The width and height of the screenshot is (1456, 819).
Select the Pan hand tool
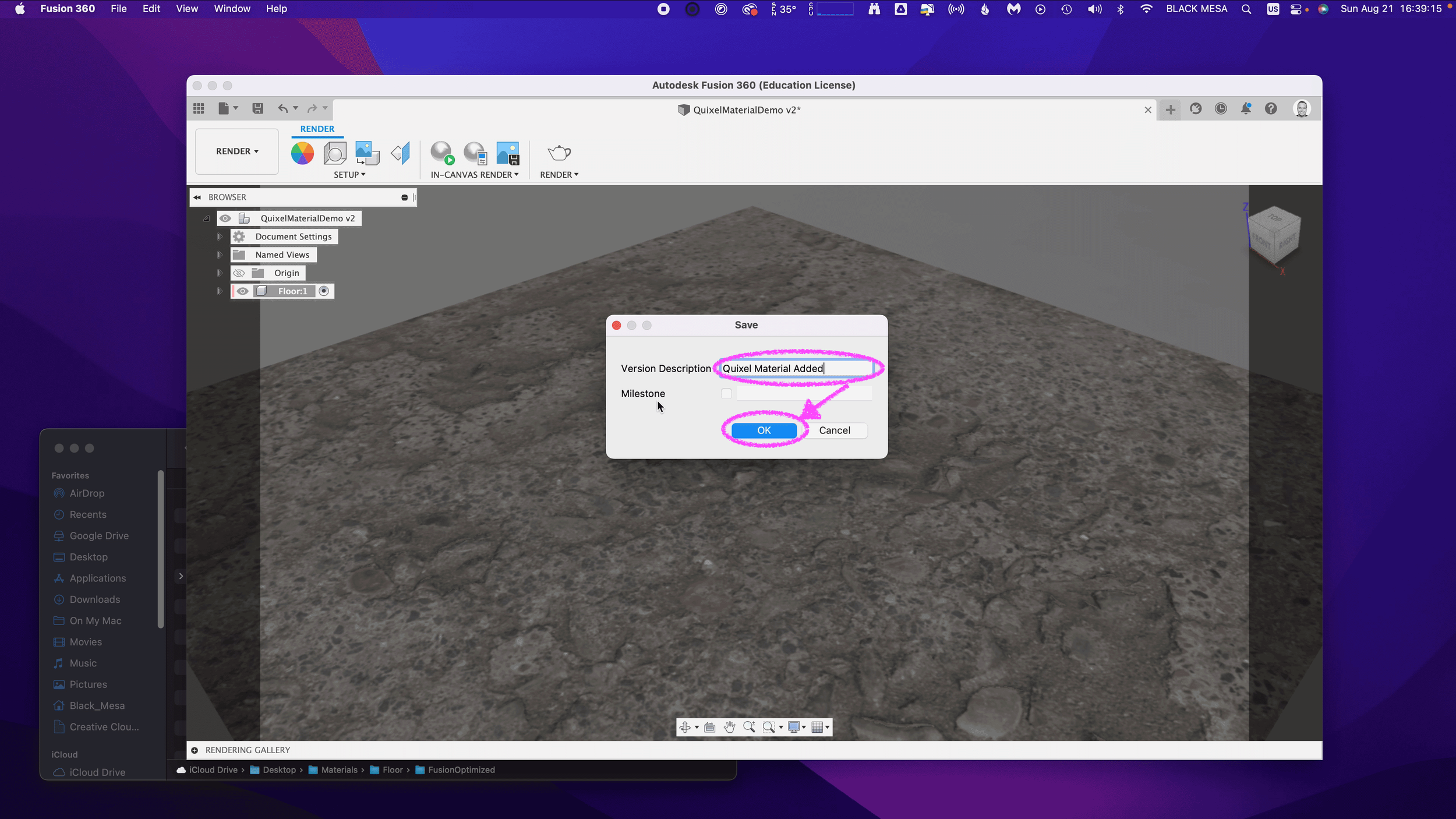tap(729, 727)
